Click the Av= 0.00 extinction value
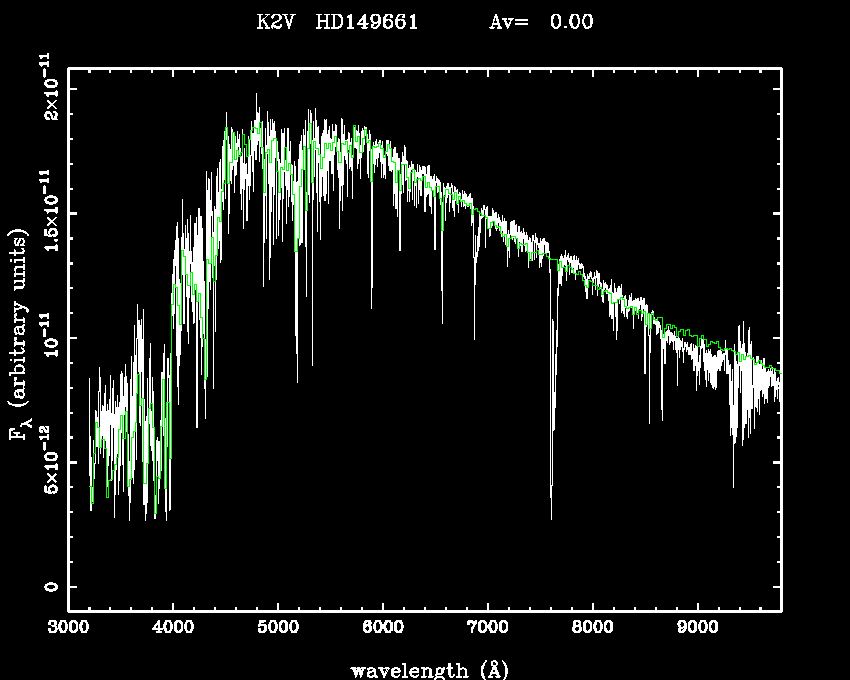Image resolution: width=850 pixels, height=680 pixels. pos(541,22)
